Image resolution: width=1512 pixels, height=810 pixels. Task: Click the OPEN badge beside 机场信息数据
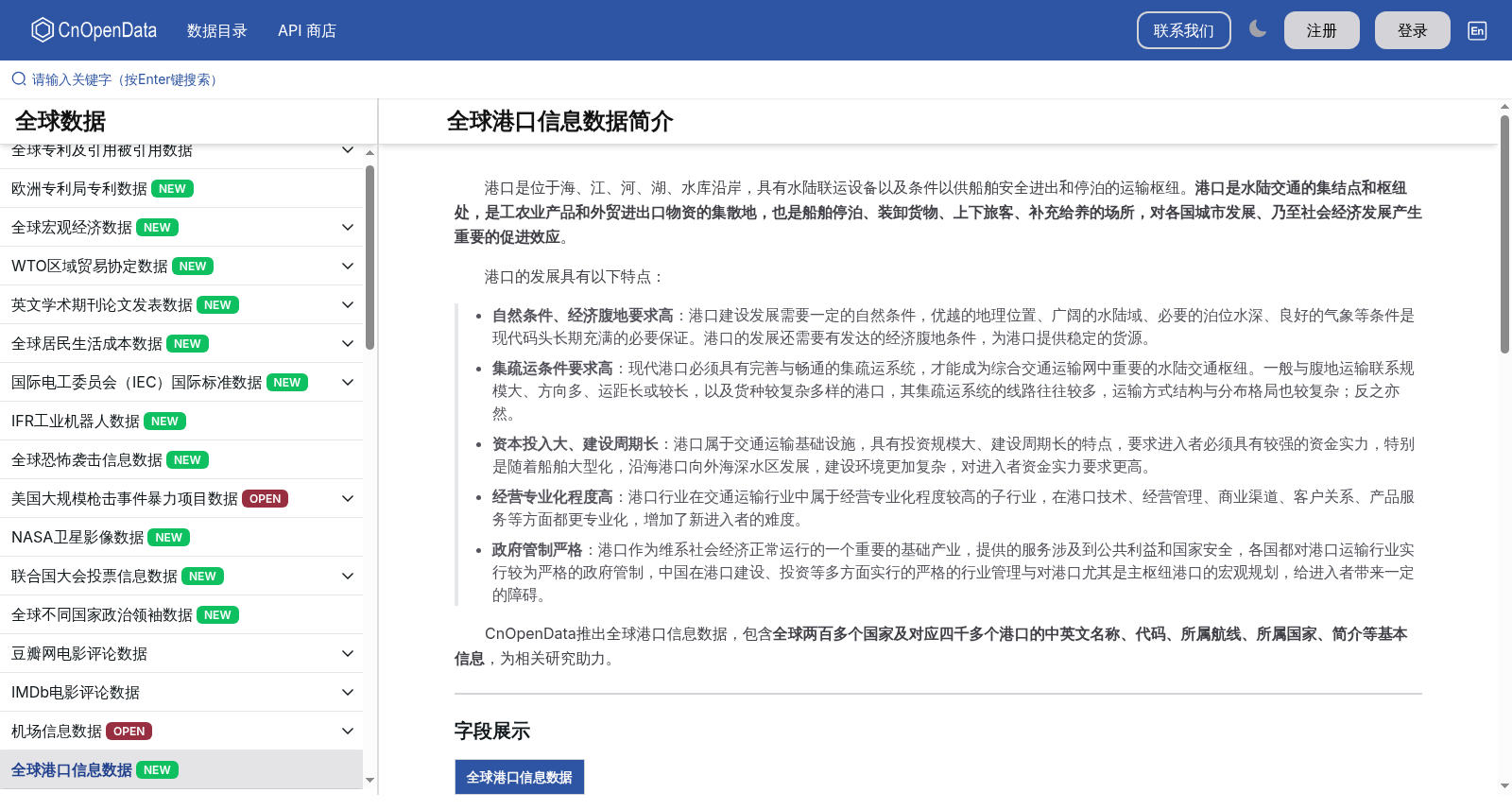point(129,732)
